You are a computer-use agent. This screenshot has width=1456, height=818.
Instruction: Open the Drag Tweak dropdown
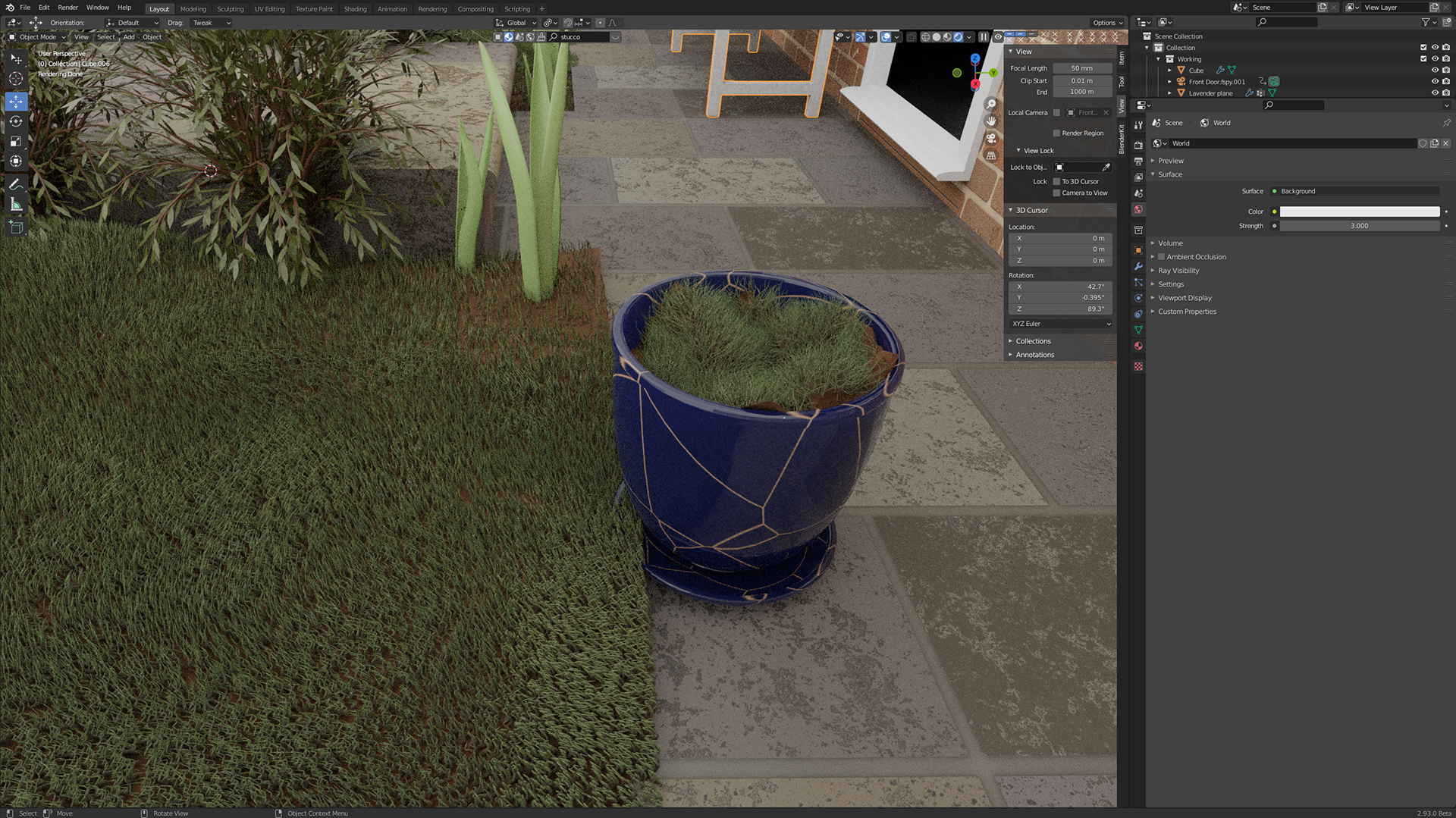(211, 23)
